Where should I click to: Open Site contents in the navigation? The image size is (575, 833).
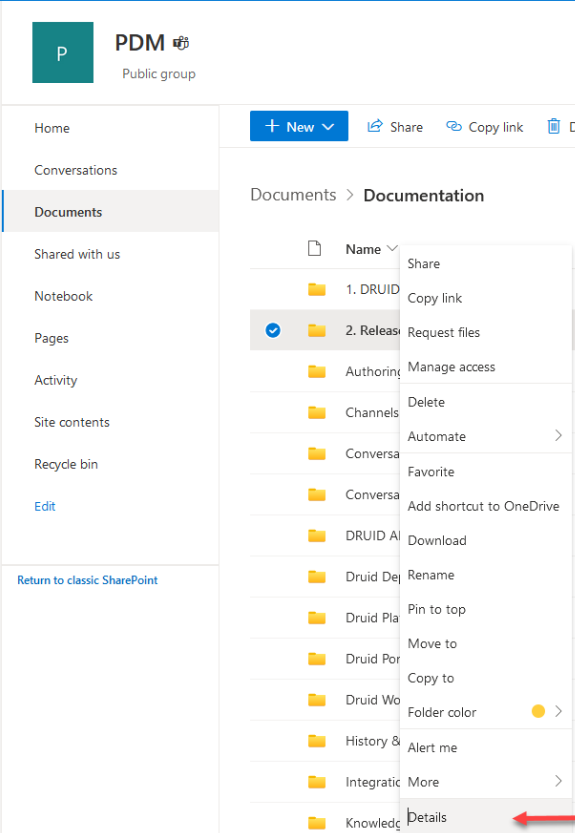[72, 422]
